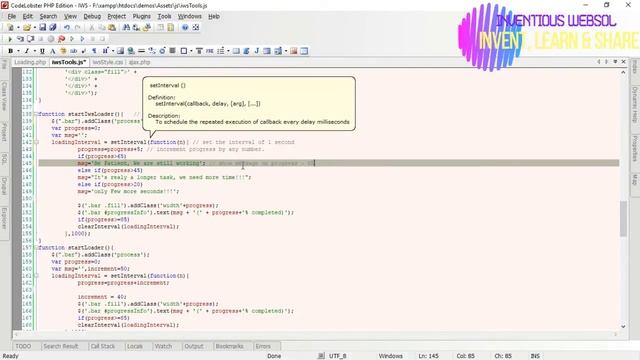Paste from clipboard icon
640x360 pixels.
112,27
